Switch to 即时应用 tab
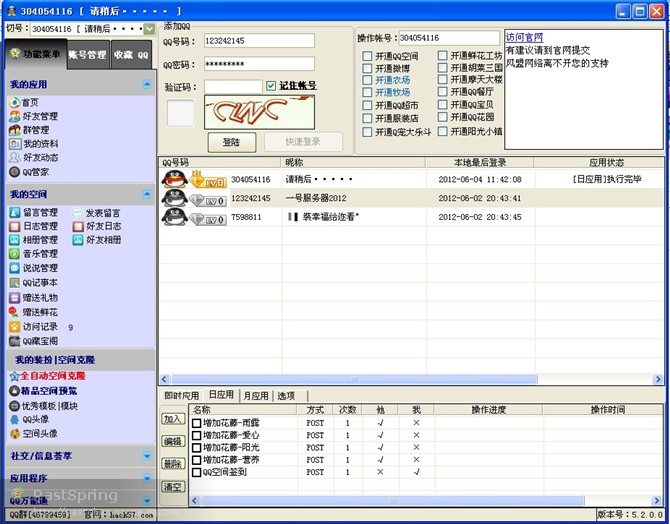This screenshot has height=524, width=670. (182, 396)
